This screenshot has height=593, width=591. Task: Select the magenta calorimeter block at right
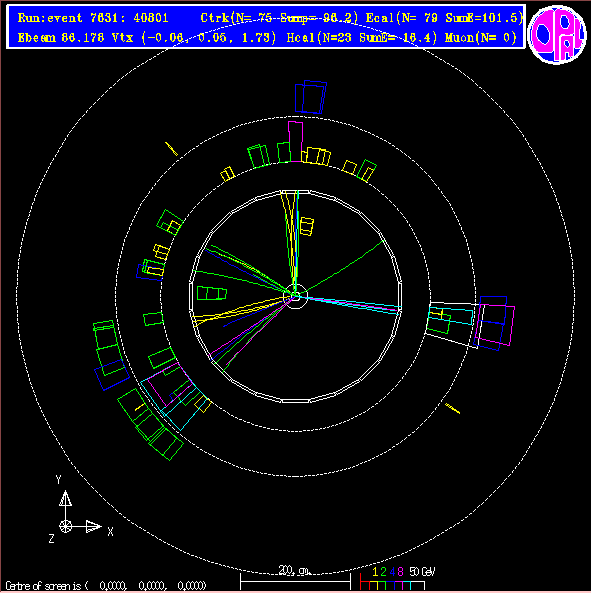pos(495,325)
